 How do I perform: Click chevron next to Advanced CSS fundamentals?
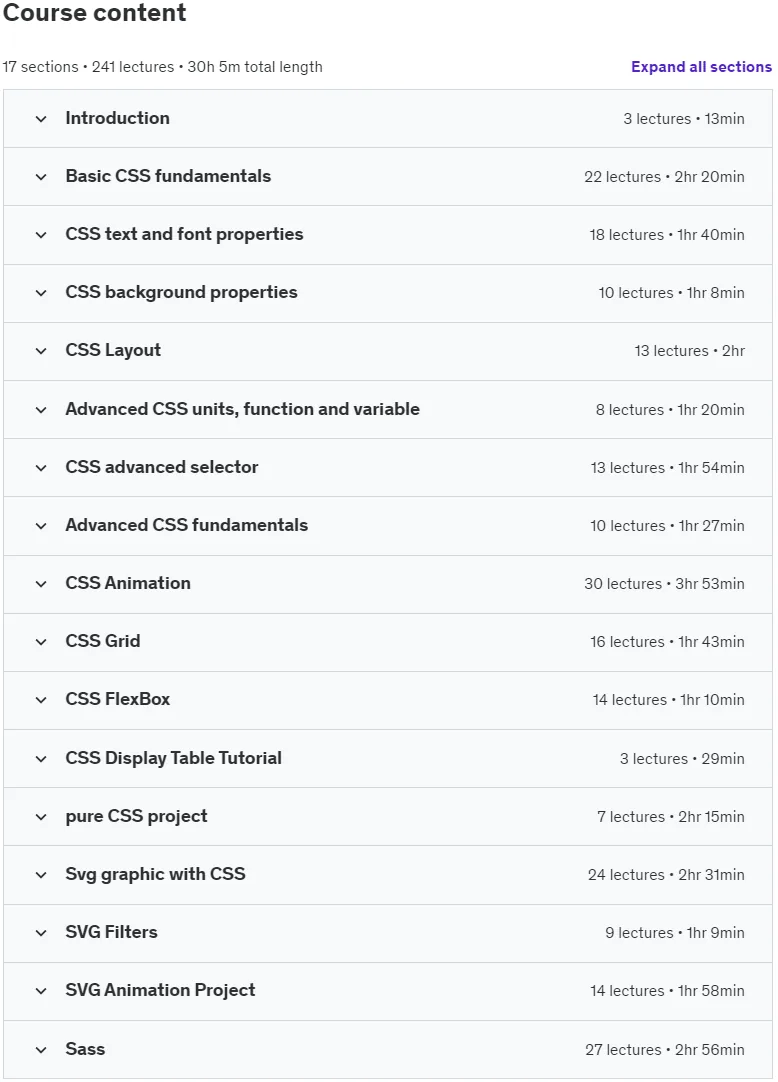tap(41, 526)
